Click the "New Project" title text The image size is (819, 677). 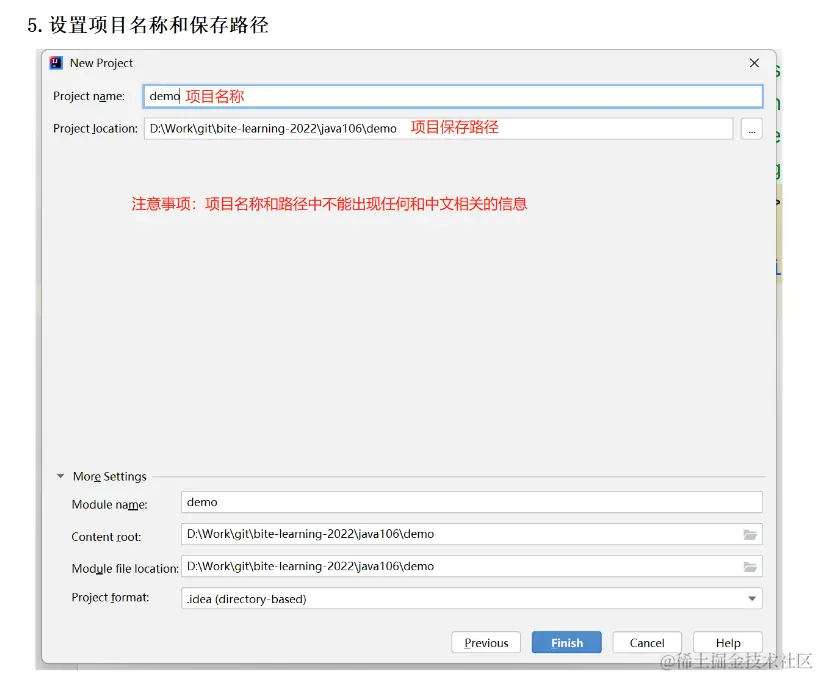point(101,63)
